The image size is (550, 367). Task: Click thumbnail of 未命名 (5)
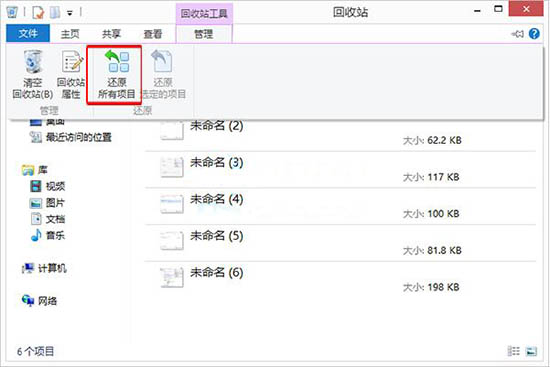click(172, 241)
